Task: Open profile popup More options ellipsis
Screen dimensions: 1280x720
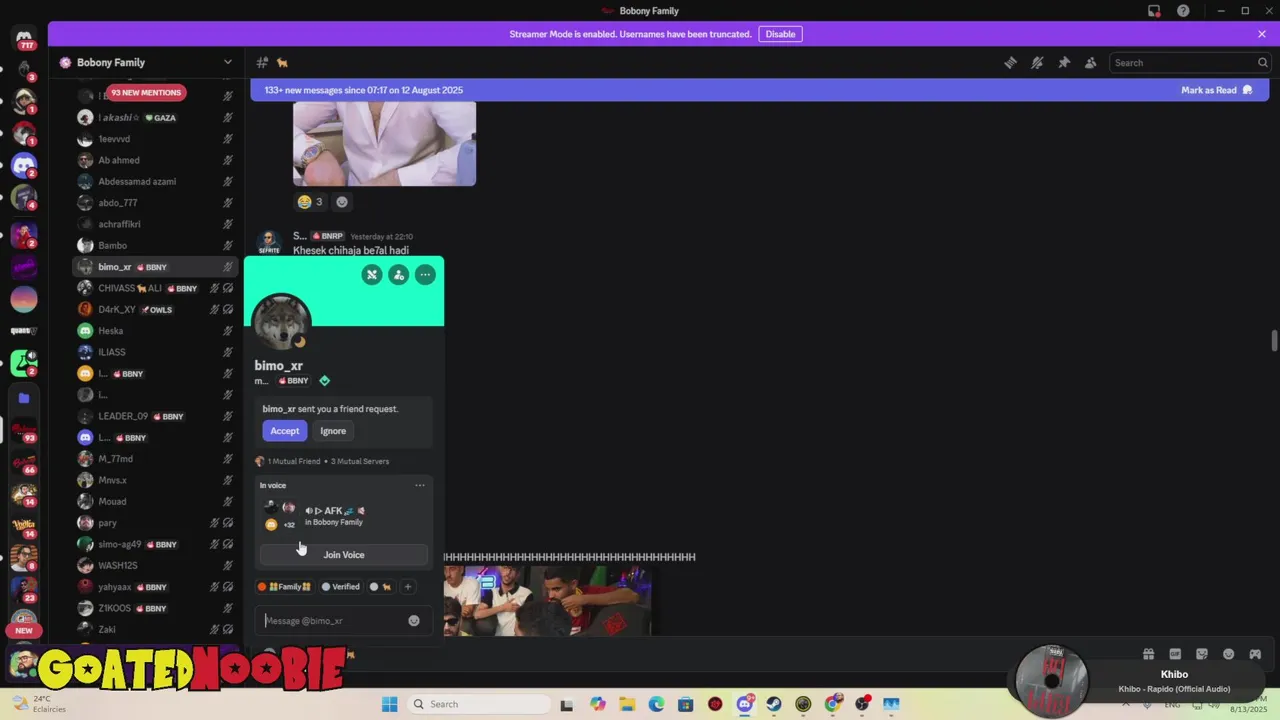Action: [425, 274]
